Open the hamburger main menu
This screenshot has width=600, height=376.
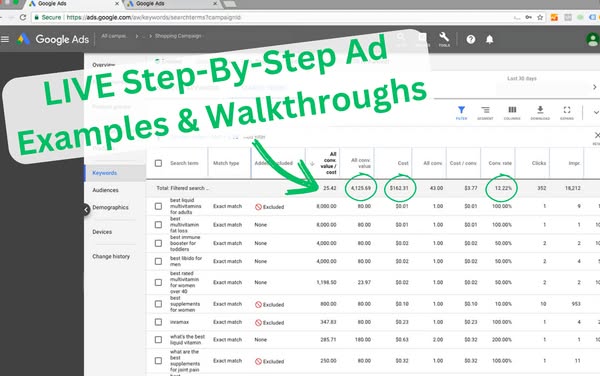pos(5,39)
